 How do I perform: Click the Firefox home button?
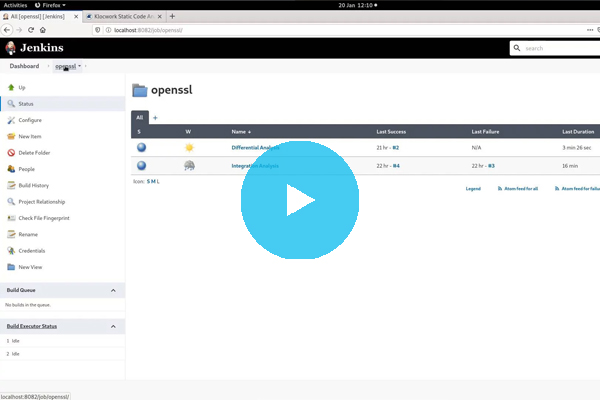43,30
